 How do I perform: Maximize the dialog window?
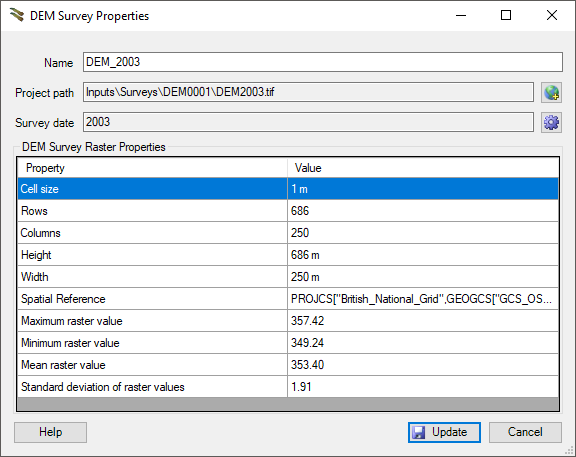click(506, 15)
